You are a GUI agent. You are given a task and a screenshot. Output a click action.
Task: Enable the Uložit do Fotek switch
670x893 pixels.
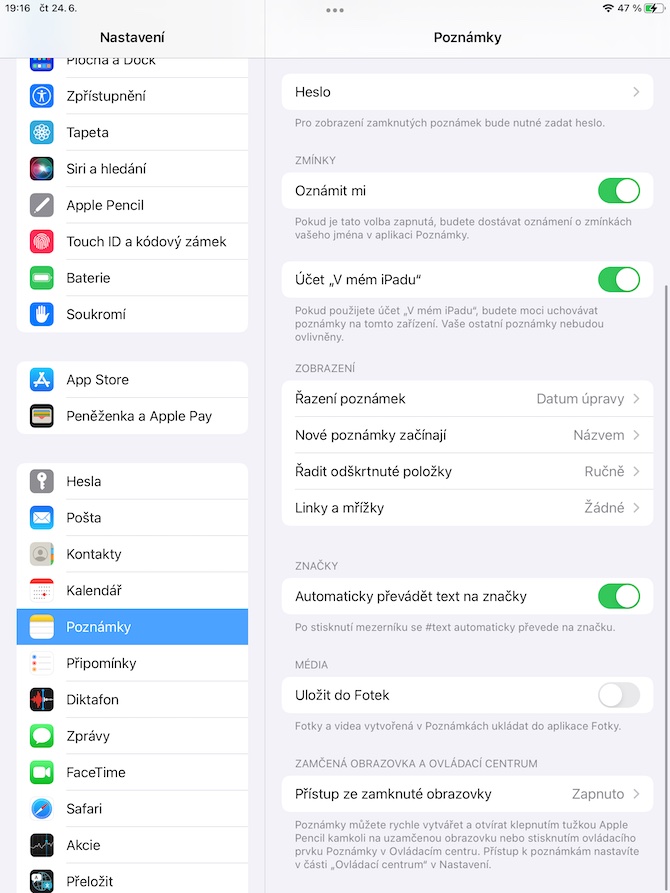tap(619, 695)
